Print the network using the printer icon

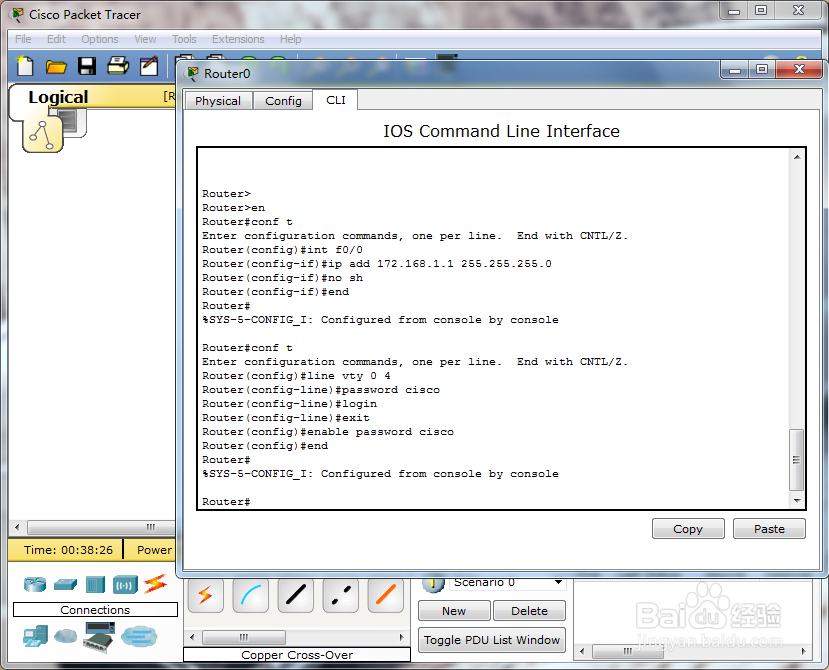pyautogui.click(x=118, y=66)
